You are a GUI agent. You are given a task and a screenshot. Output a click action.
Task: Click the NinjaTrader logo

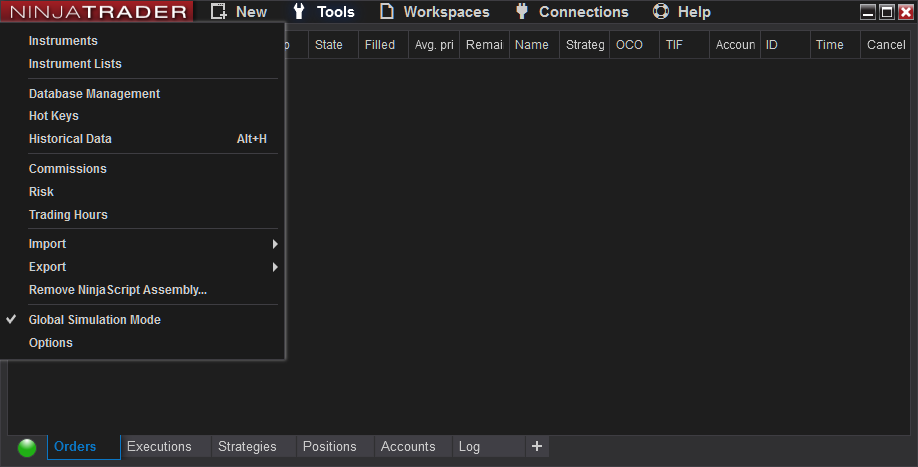(x=98, y=12)
